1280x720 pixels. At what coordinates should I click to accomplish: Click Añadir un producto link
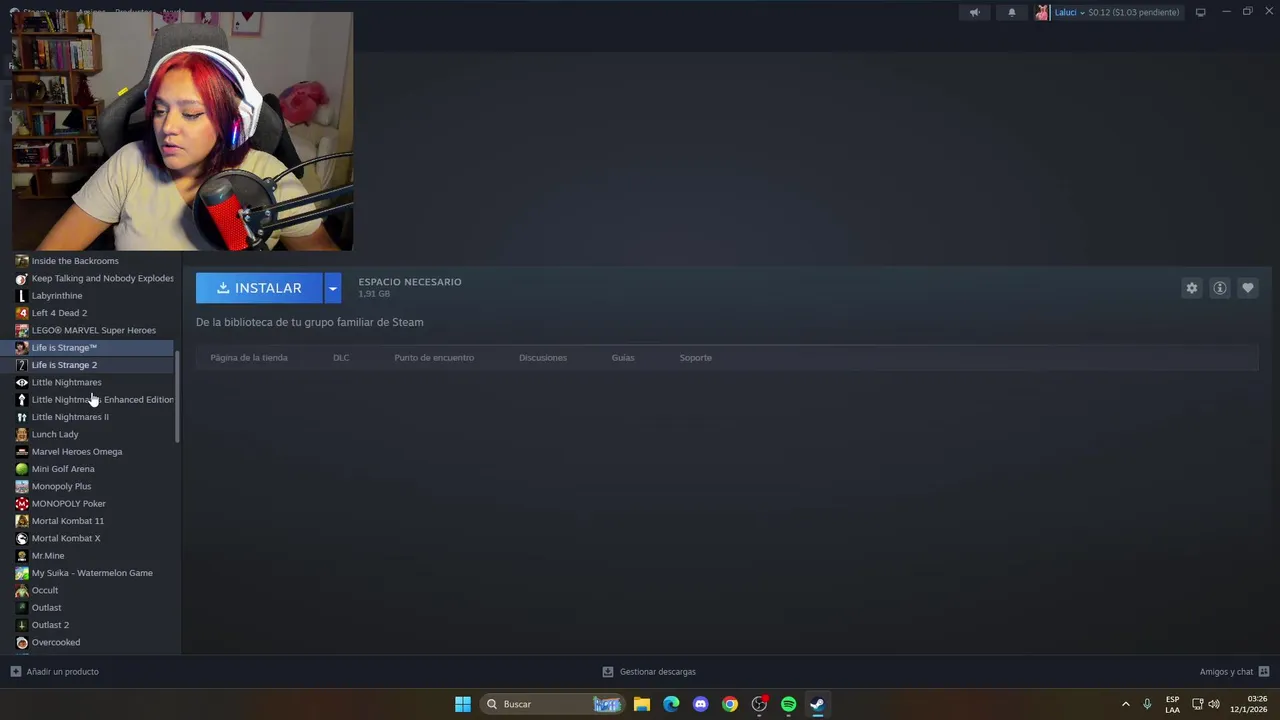point(55,672)
